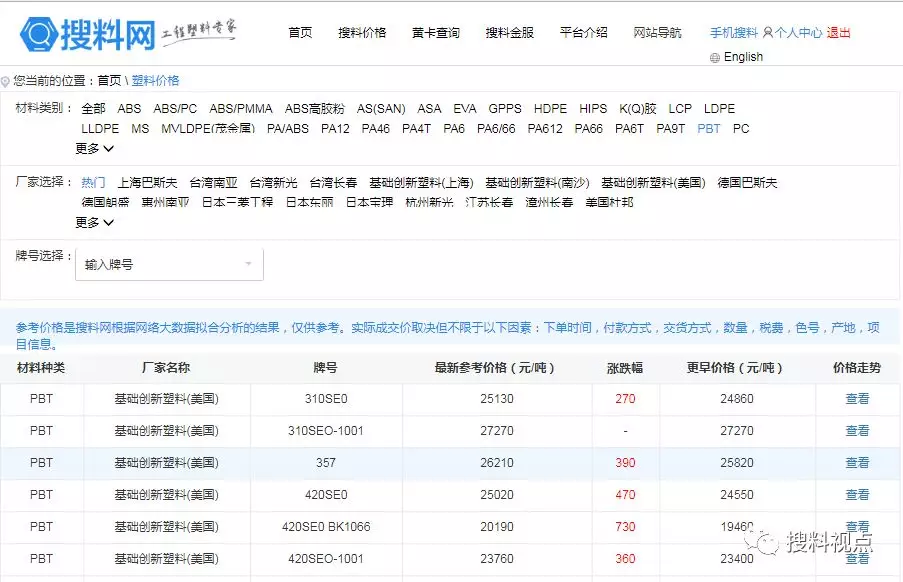View price trend for grade 357
This screenshot has height=582, width=903.
pos(857,463)
